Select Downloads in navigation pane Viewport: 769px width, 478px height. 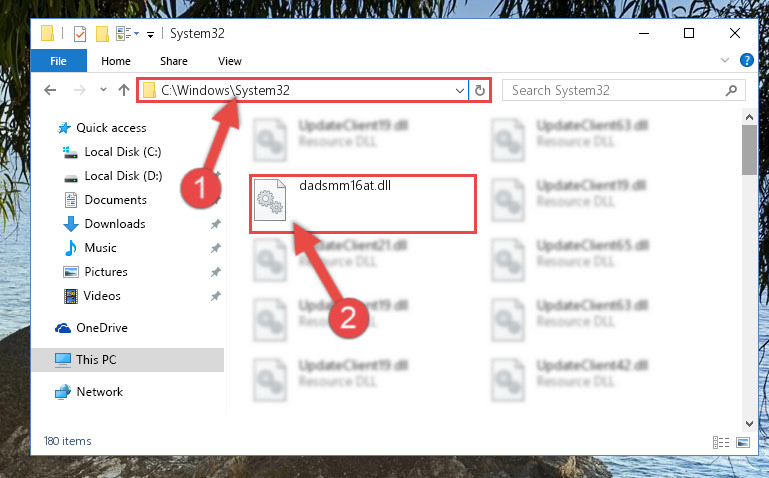pyautogui.click(x=115, y=224)
